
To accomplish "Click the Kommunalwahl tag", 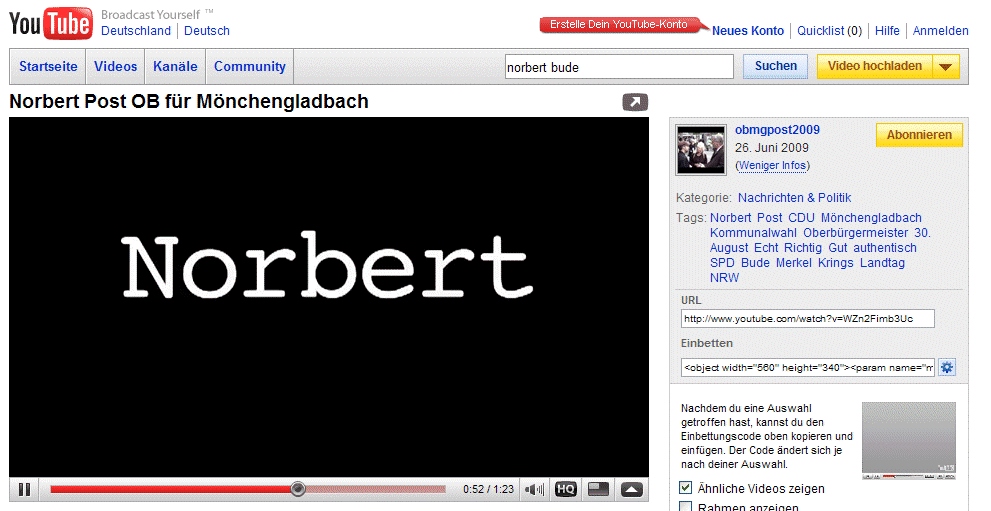I will 753,233.
